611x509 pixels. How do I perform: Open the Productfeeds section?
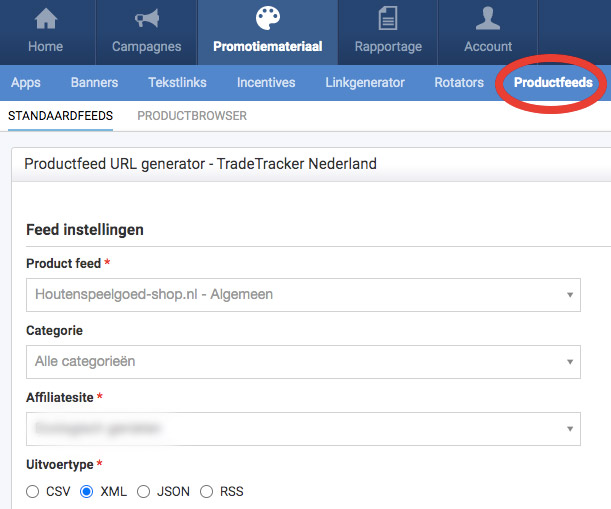(553, 83)
